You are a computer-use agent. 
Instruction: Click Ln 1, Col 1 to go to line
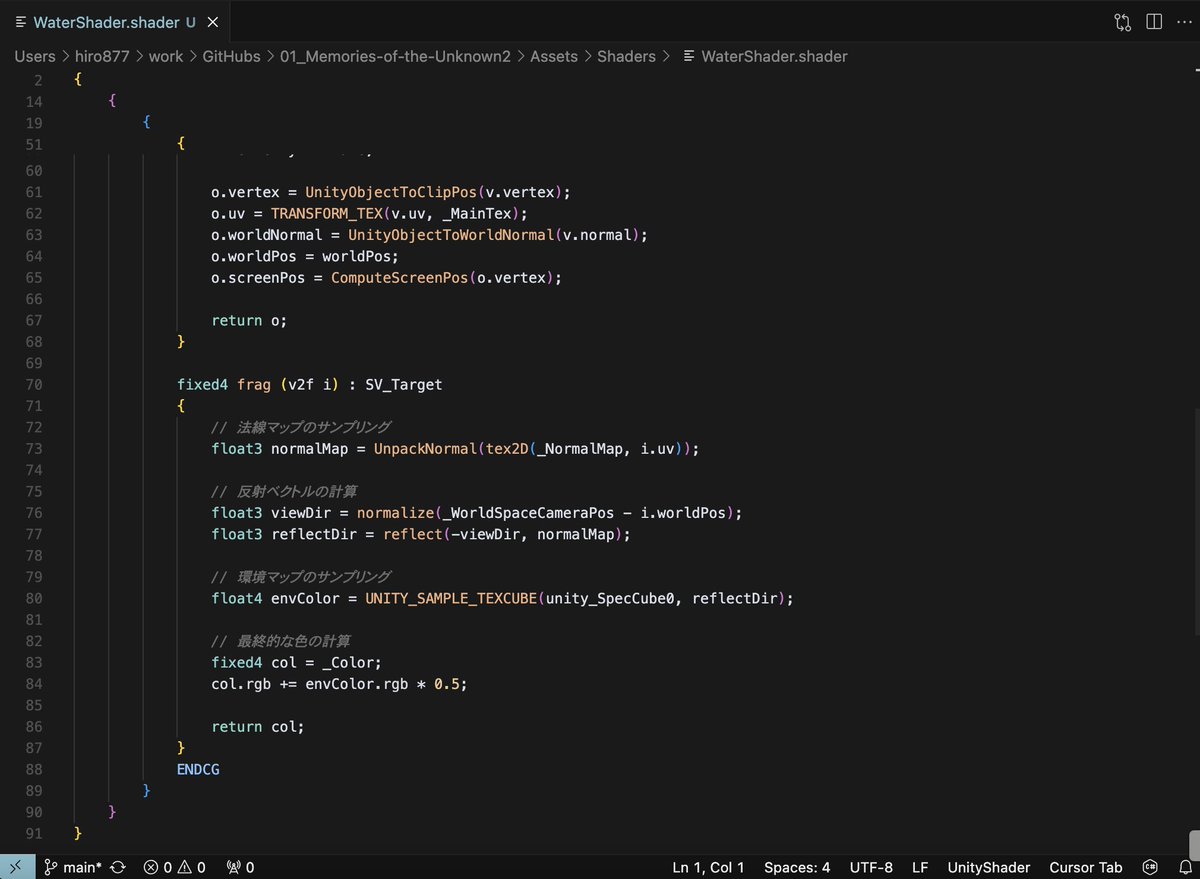coord(708,867)
